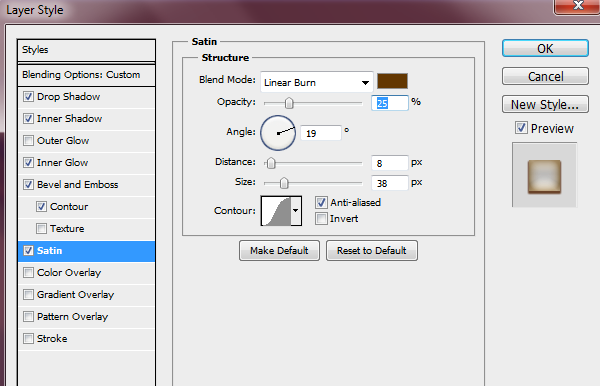
Task: Open the Outer Glow settings row
Action: pyautogui.click(x=86, y=140)
